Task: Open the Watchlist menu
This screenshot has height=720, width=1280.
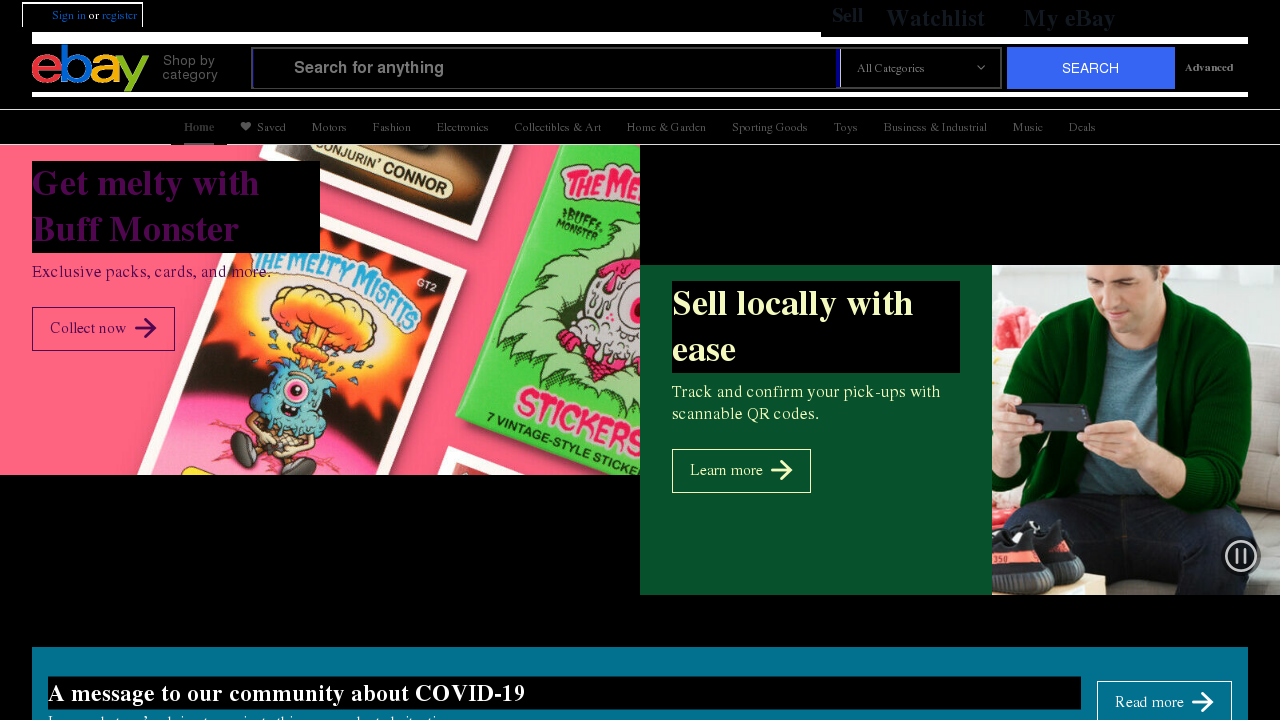Action: [935, 18]
